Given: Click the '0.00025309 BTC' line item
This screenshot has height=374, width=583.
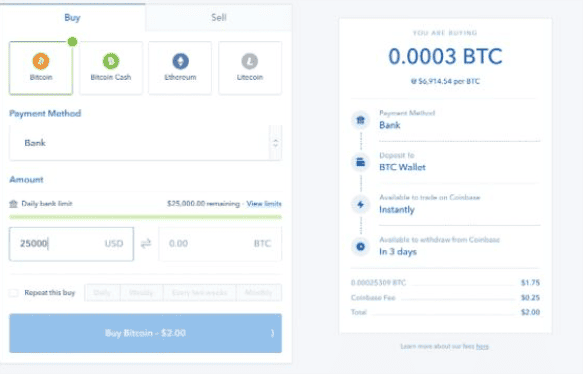Looking at the screenshot, I should point(379,283).
